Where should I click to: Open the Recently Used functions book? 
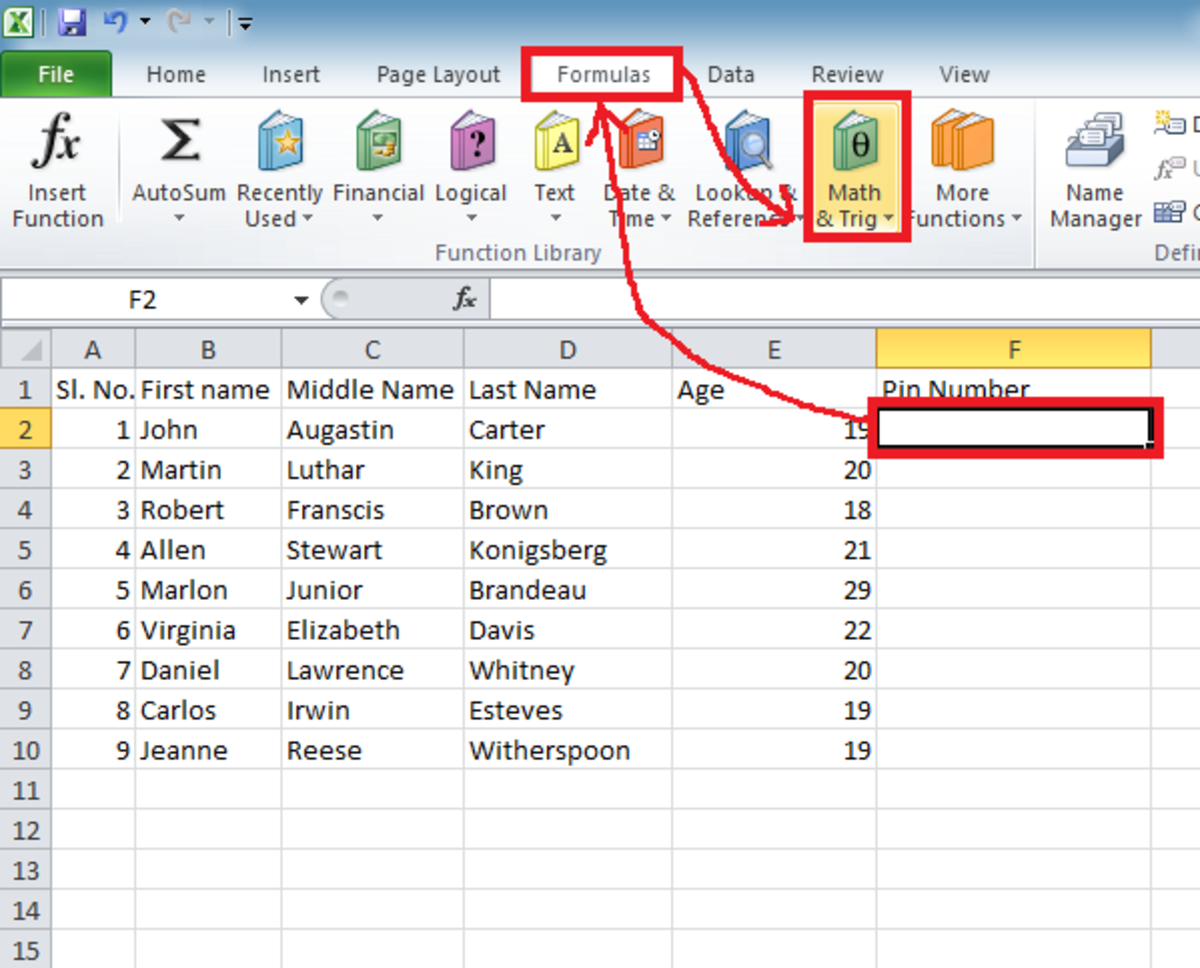coord(279,143)
